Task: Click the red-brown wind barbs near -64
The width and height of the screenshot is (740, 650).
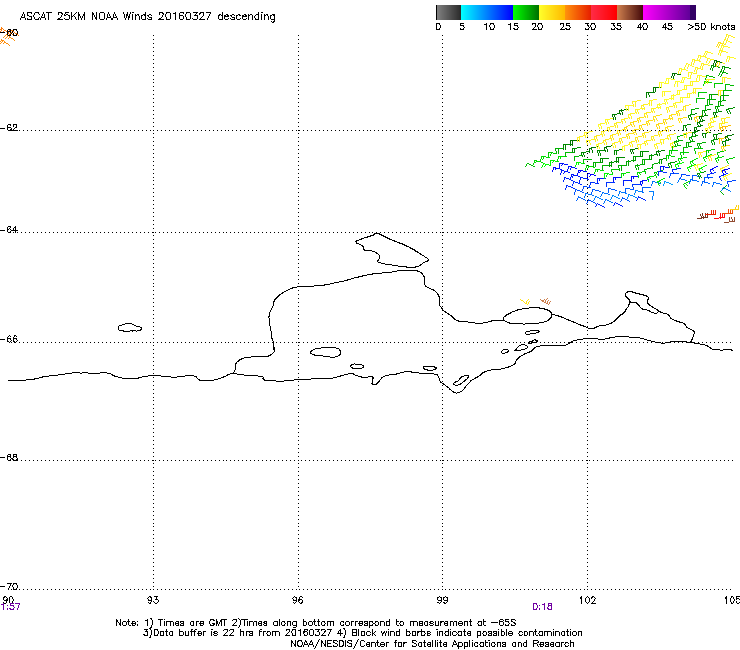Action: [x=717, y=216]
